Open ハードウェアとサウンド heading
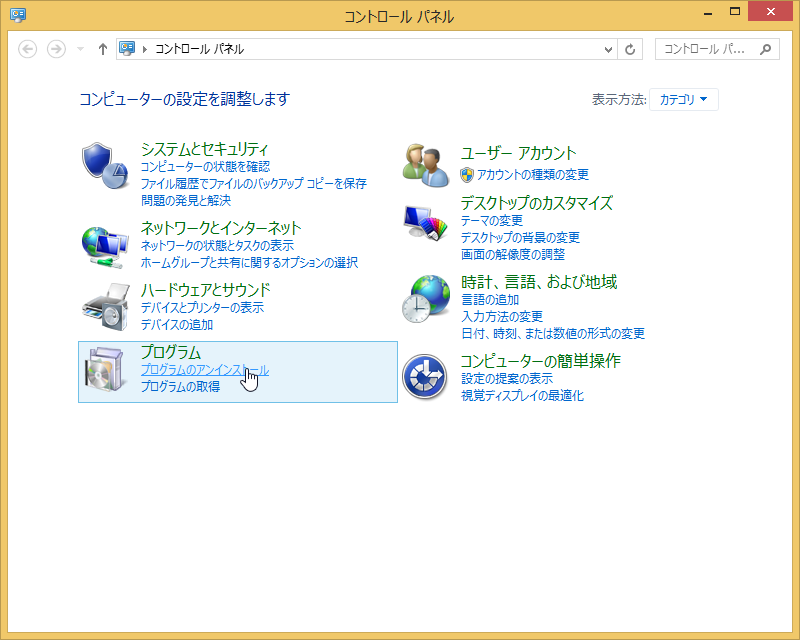The width and height of the screenshot is (800, 640). pos(205,290)
